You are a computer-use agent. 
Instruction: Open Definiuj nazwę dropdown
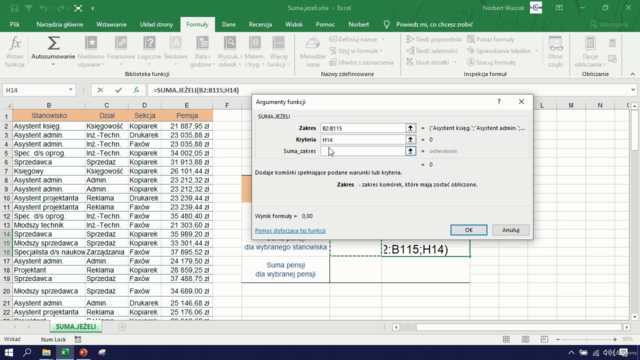pyautogui.click(x=357, y=40)
